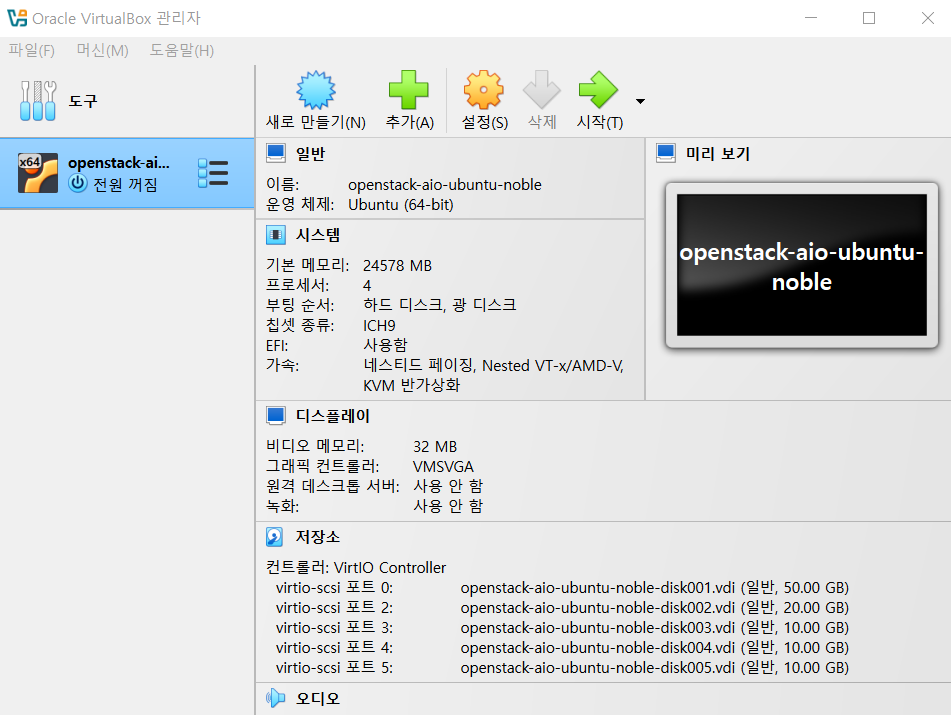Click the disk003.vdi storage entry
The image size is (951, 715).
pos(654,628)
